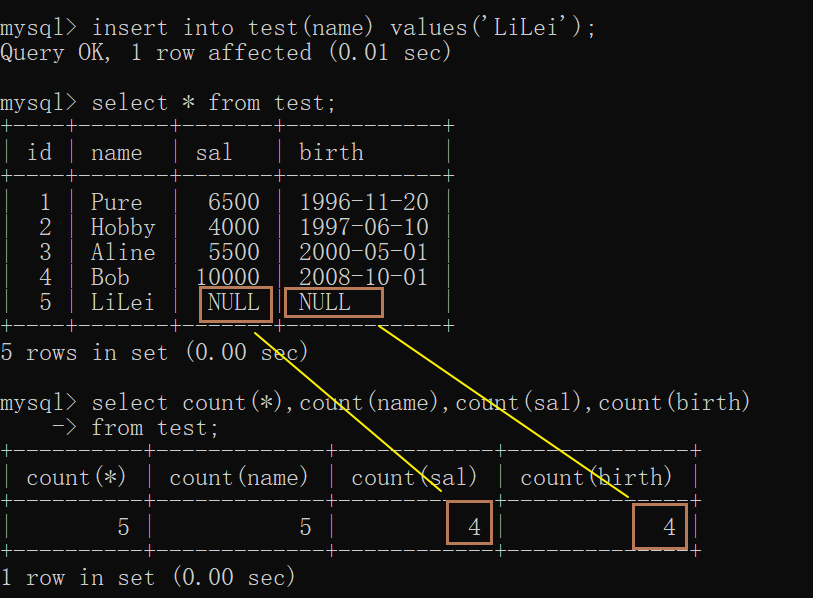Click the name Hobby in the table
The image size is (813, 598).
point(123,228)
